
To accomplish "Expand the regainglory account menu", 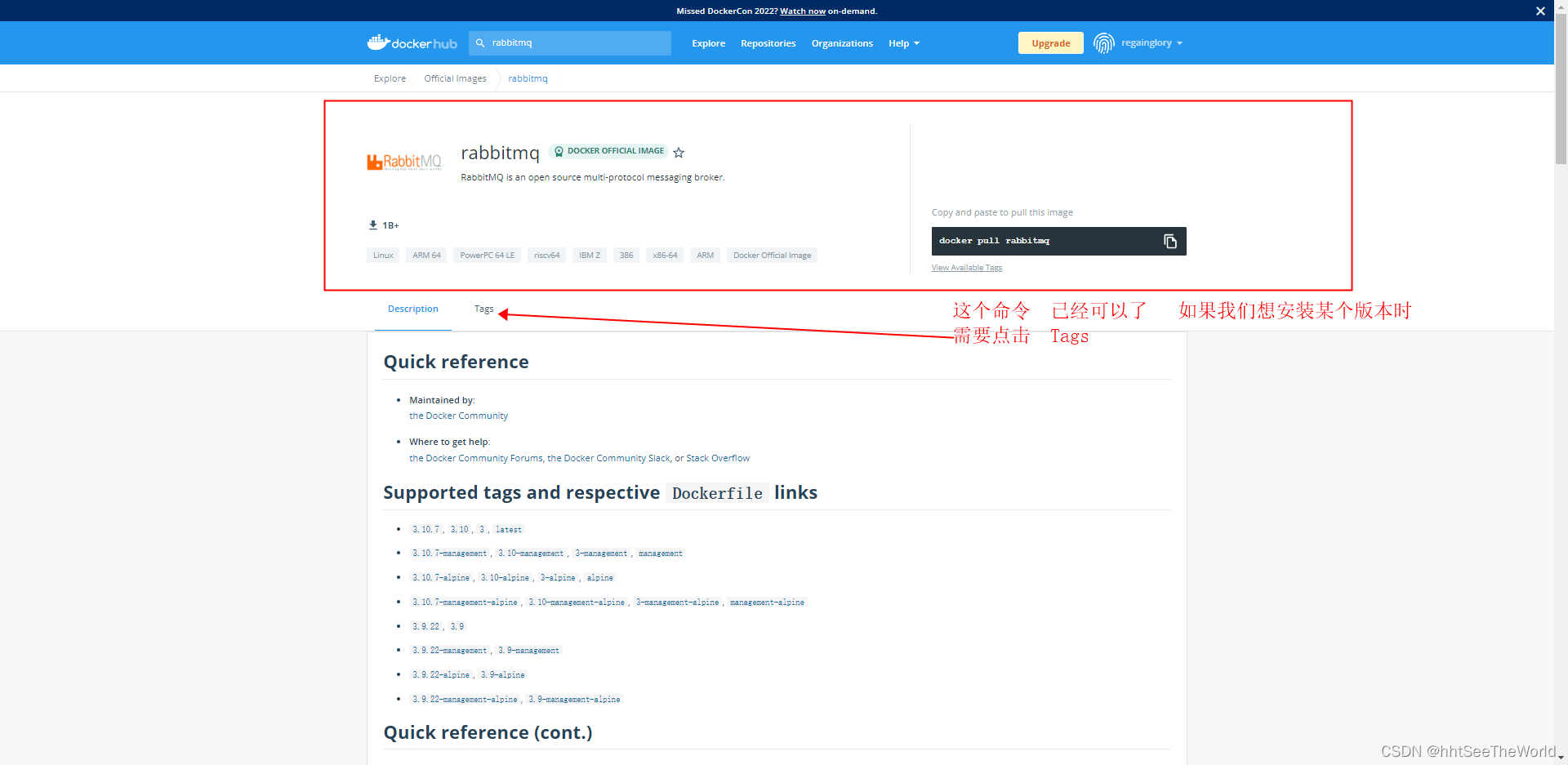I will coord(1151,43).
